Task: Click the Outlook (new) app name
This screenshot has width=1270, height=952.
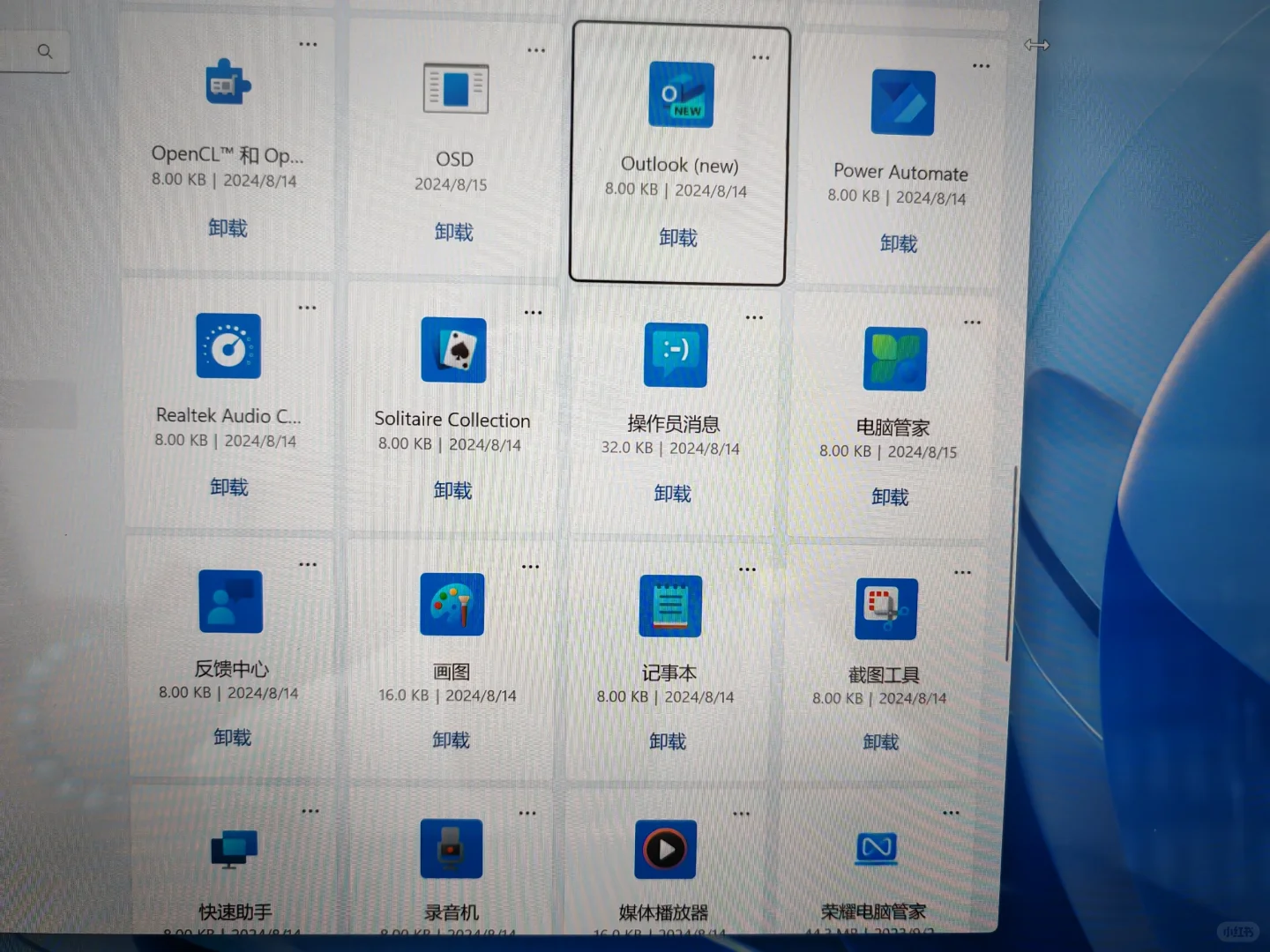Action: pos(680,165)
